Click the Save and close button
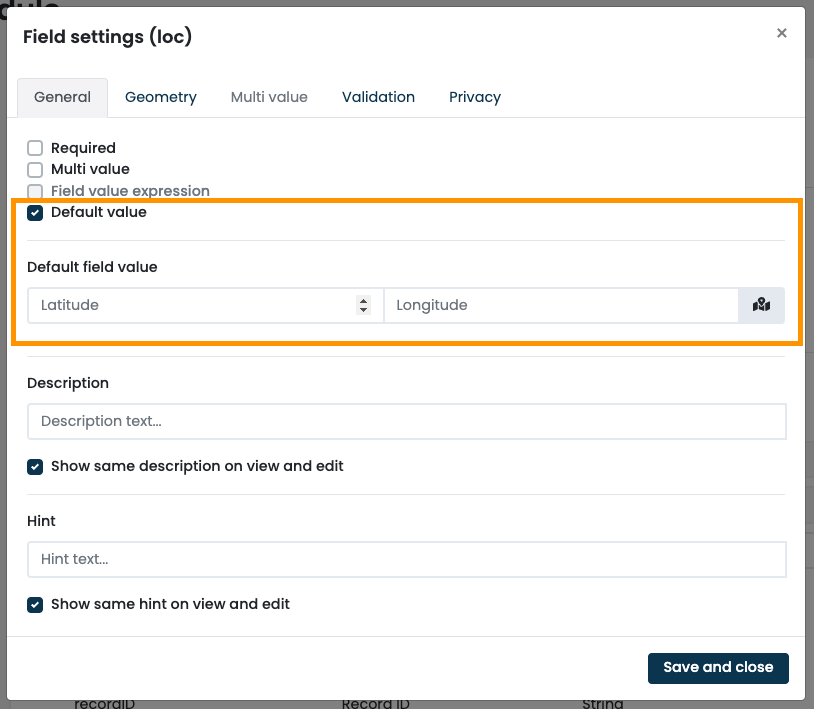 pyautogui.click(x=718, y=667)
